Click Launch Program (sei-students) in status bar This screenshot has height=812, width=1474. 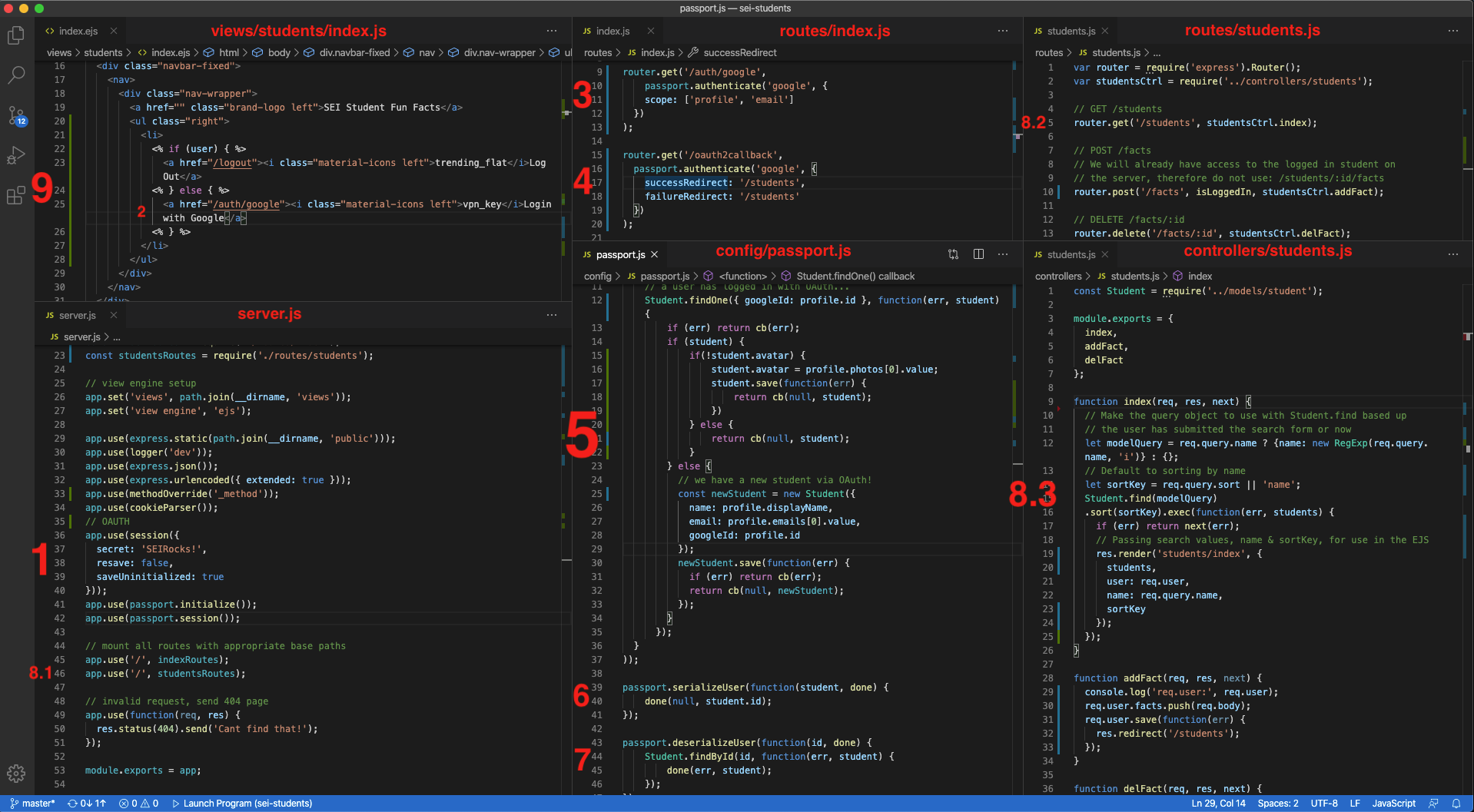coord(242,804)
